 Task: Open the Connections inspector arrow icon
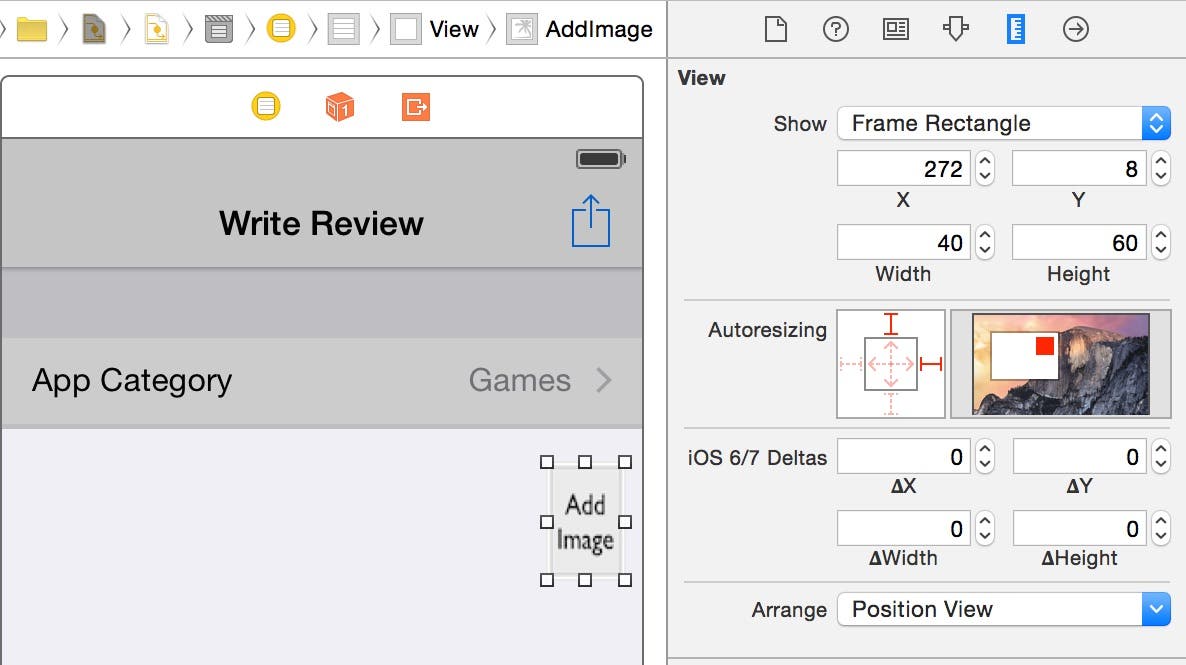point(1075,29)
